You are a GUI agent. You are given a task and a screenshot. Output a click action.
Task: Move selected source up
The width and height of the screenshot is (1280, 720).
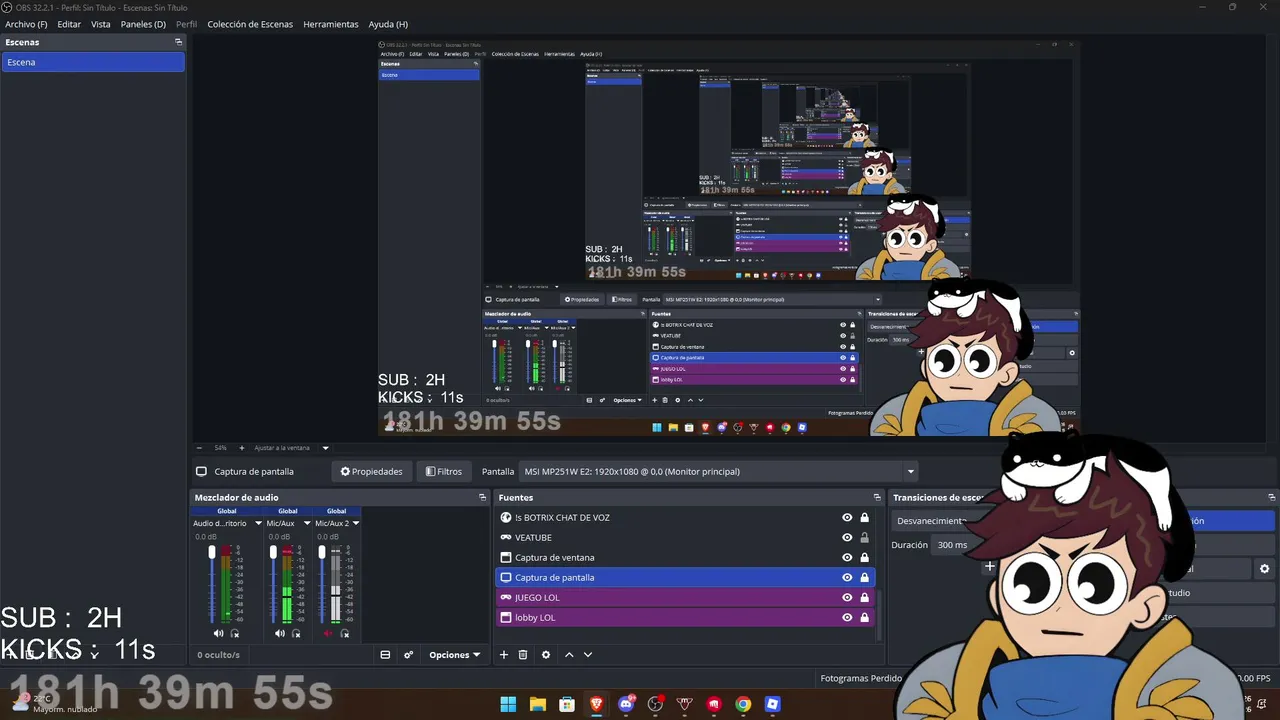point(569,655)
